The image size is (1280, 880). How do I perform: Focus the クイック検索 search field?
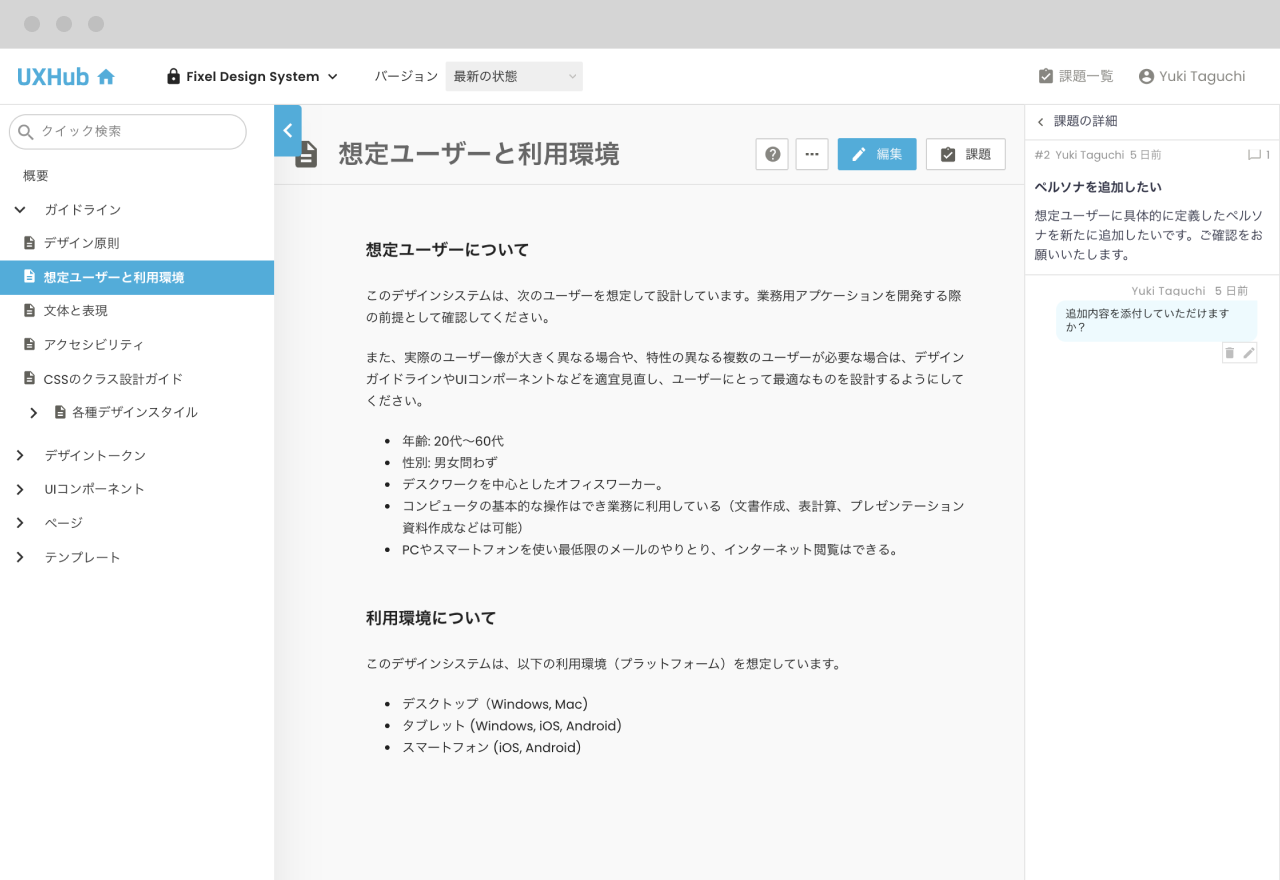click(x=136, y=132)
